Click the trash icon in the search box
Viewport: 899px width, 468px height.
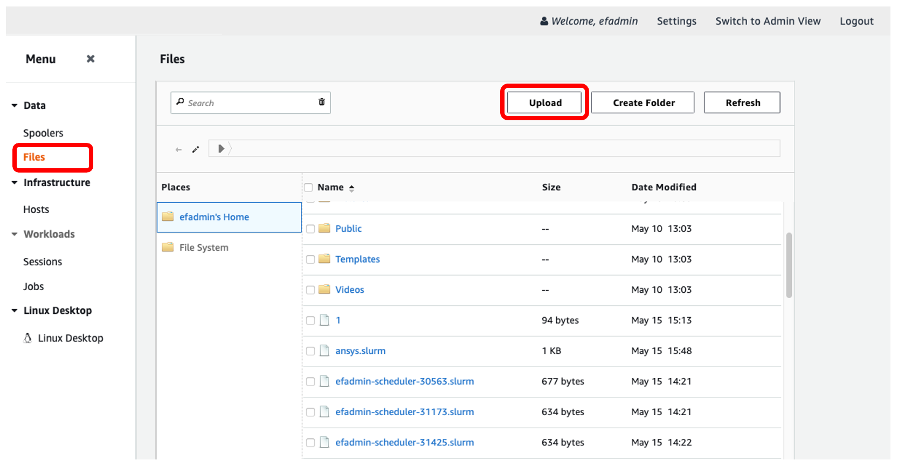pos(321,102)
